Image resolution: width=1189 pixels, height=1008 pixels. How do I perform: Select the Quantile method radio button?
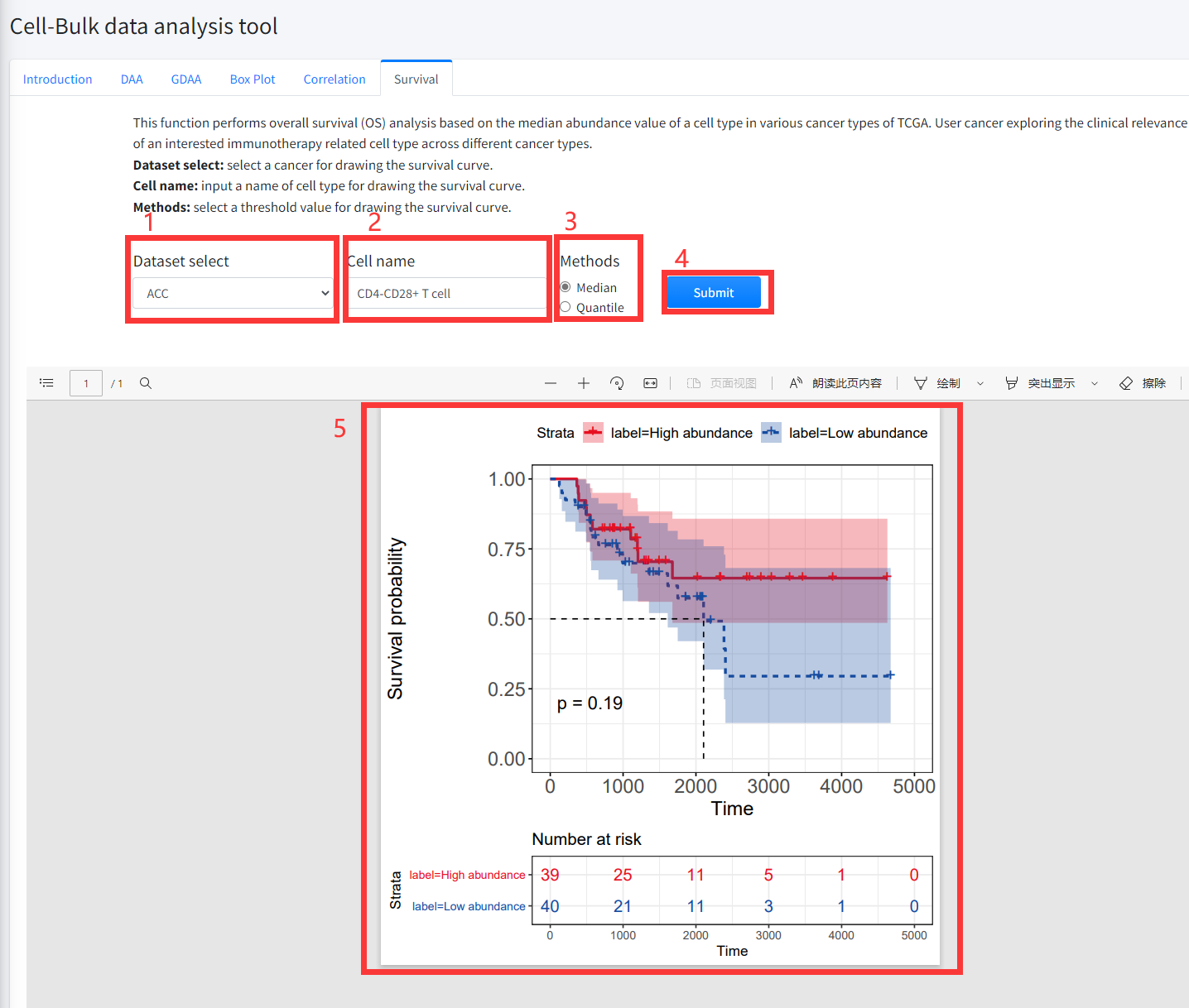566,307
